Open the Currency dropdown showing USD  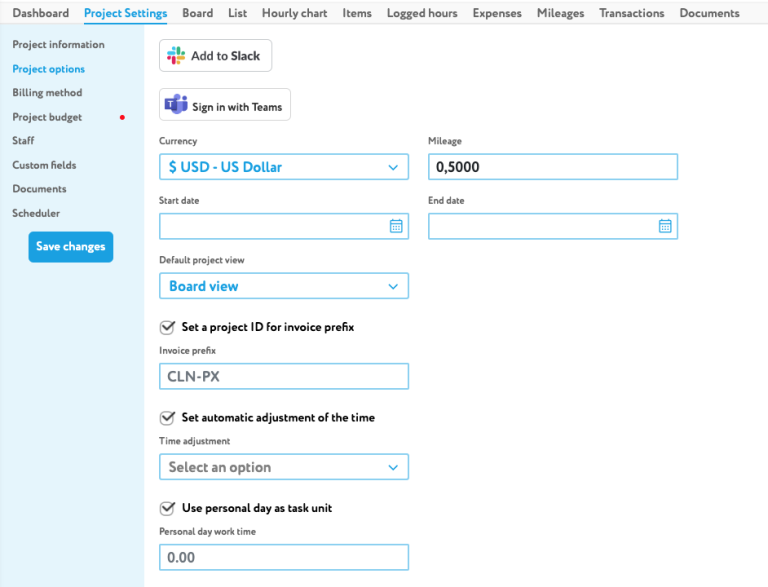pyautogui.click(x=284, y=167)
